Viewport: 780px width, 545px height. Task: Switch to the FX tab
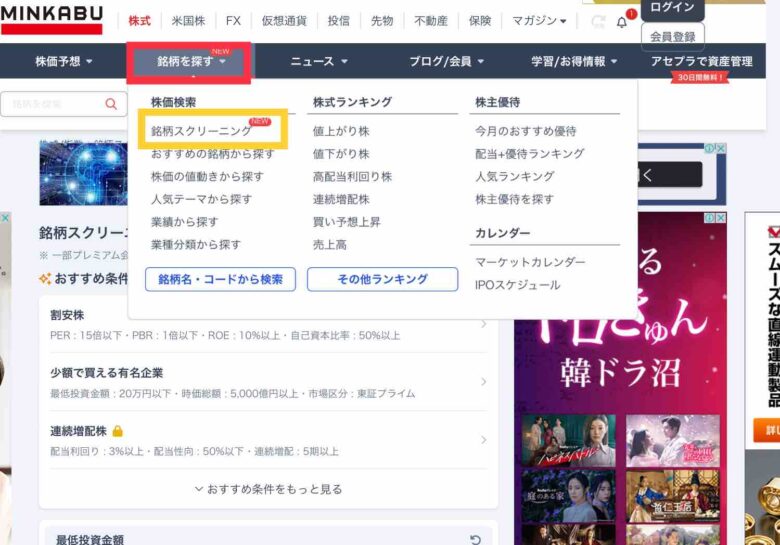pos(233,21)
